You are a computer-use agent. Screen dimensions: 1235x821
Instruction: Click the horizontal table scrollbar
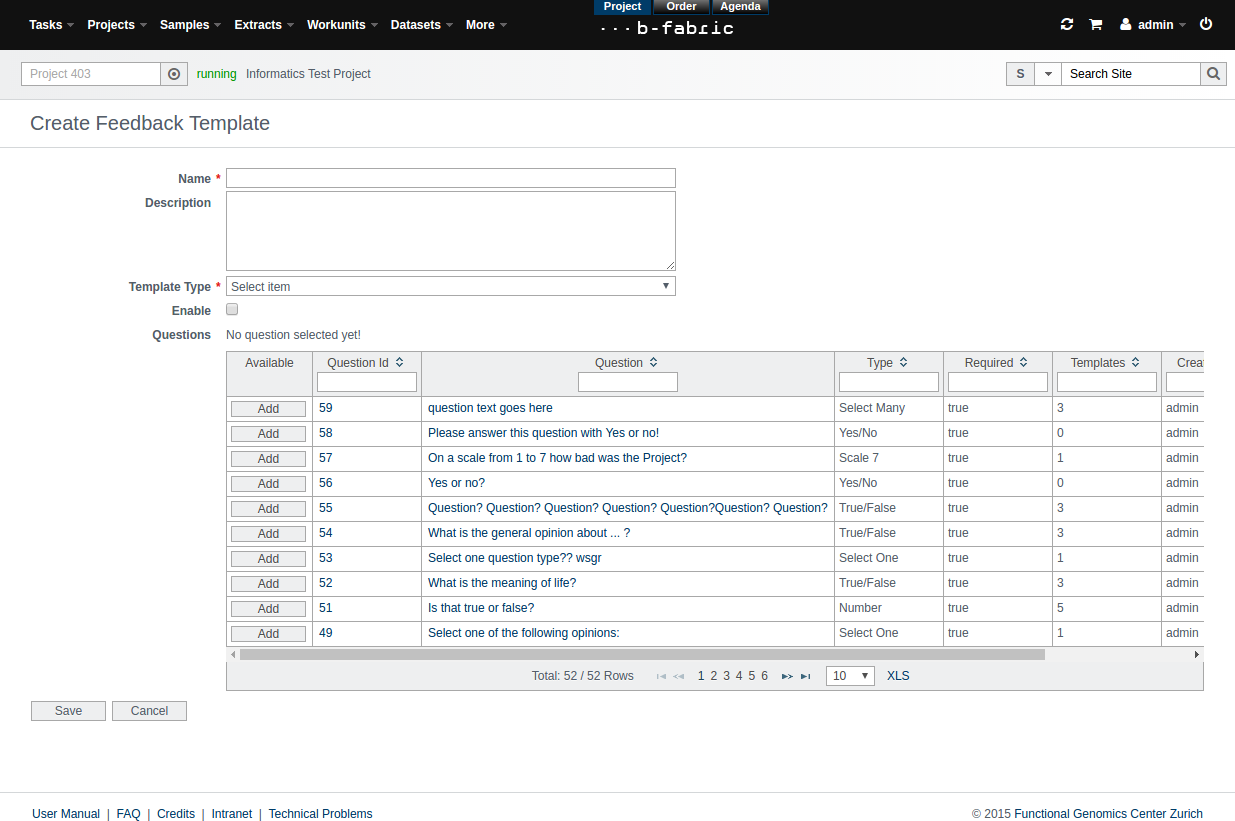tap(642, 655)
